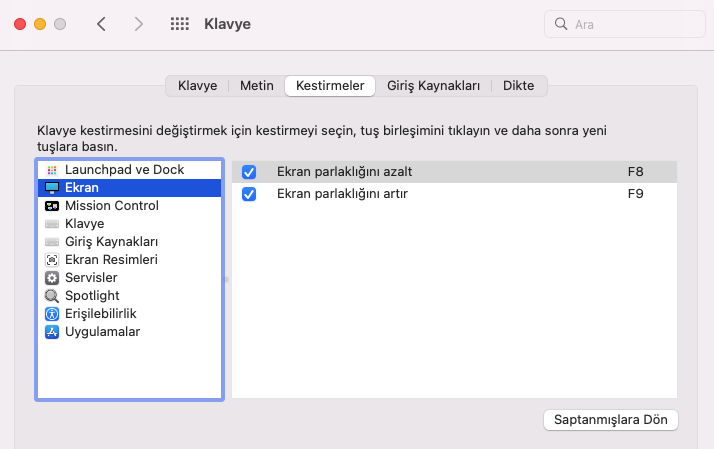
Task: Click the Launchpad ve Dock icon
Action: point(52,170)
